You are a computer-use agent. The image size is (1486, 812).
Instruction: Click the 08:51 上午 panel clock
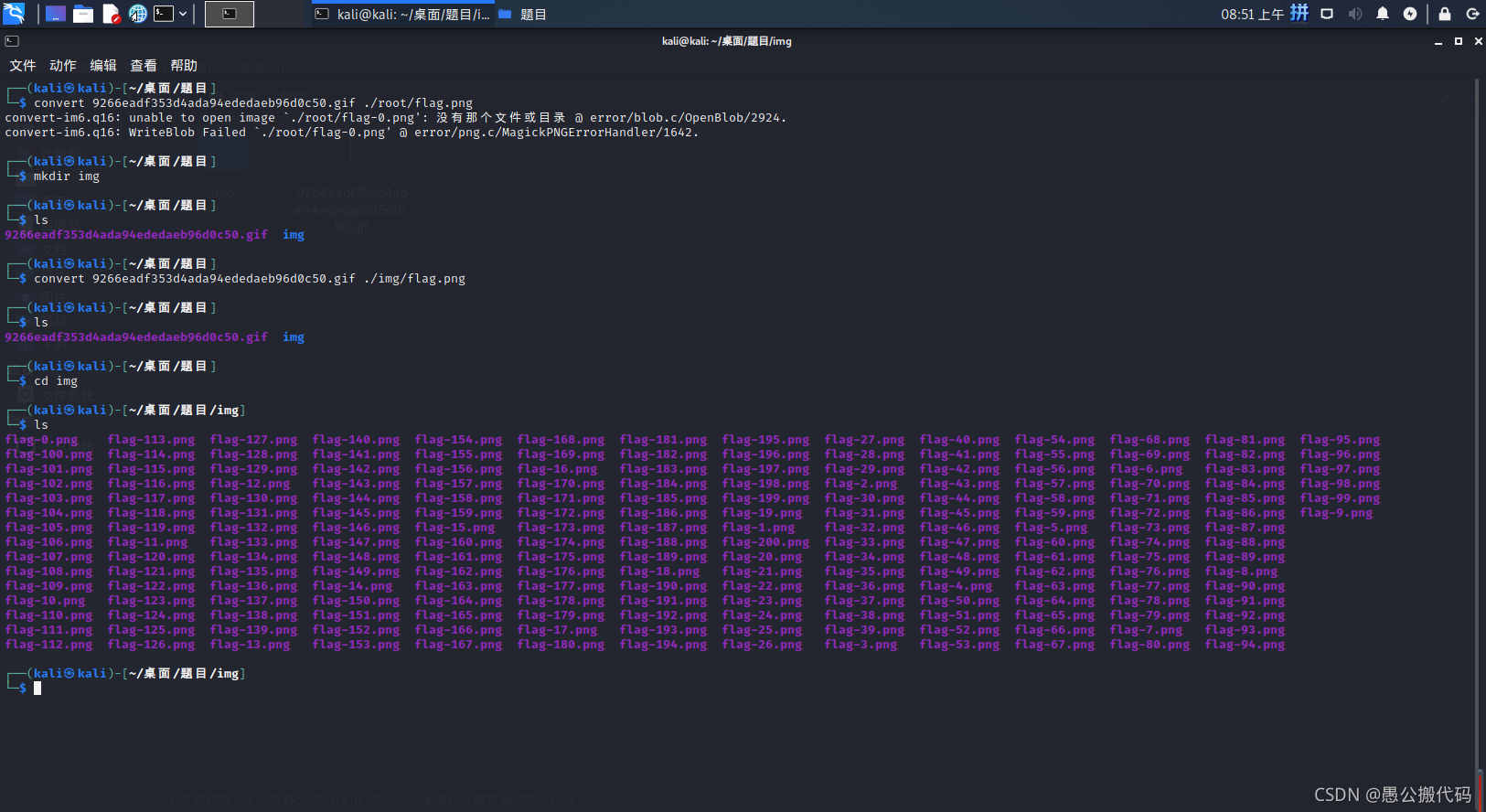[1252, 14]
